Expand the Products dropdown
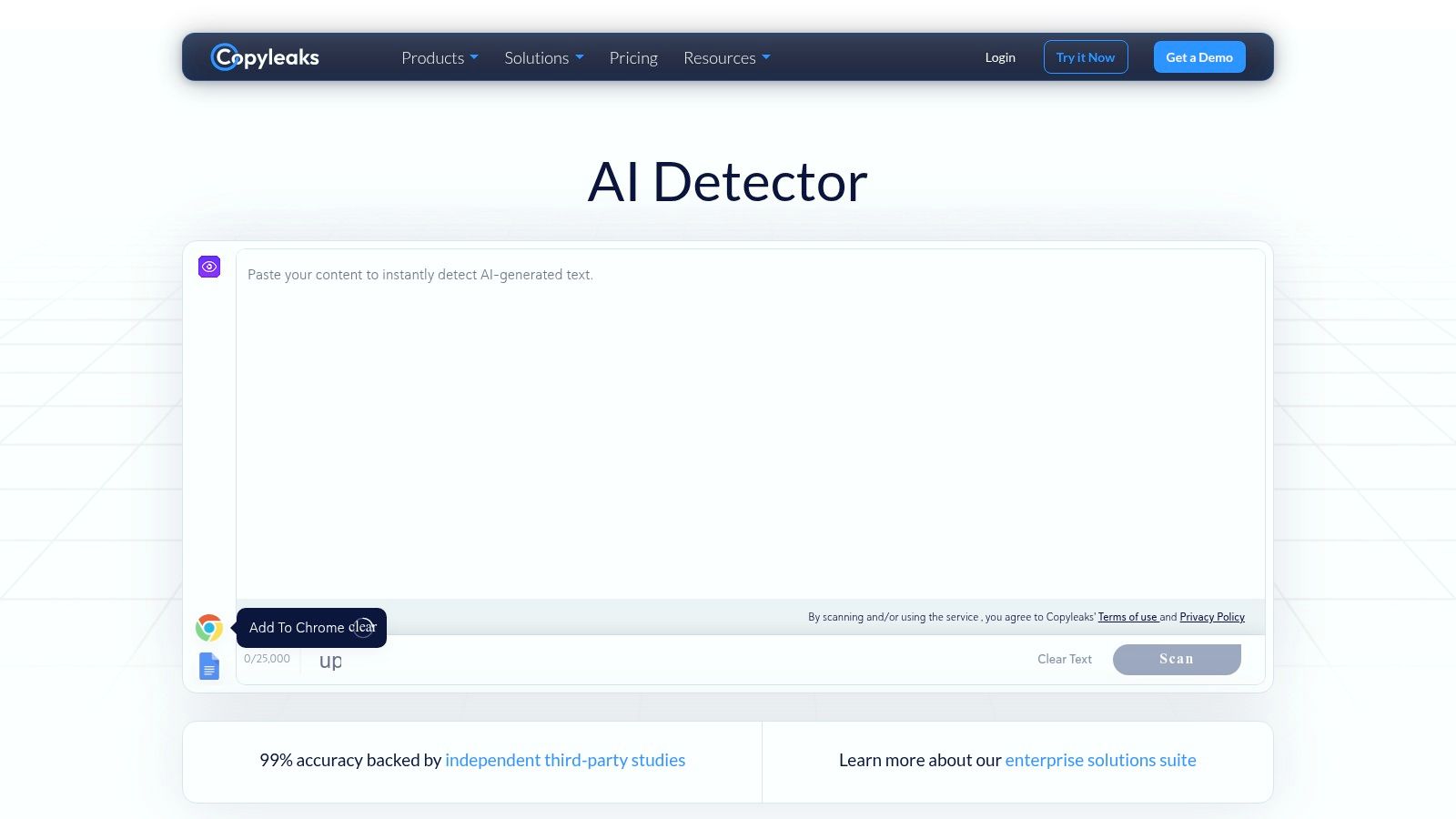 (x=440, y=57)
